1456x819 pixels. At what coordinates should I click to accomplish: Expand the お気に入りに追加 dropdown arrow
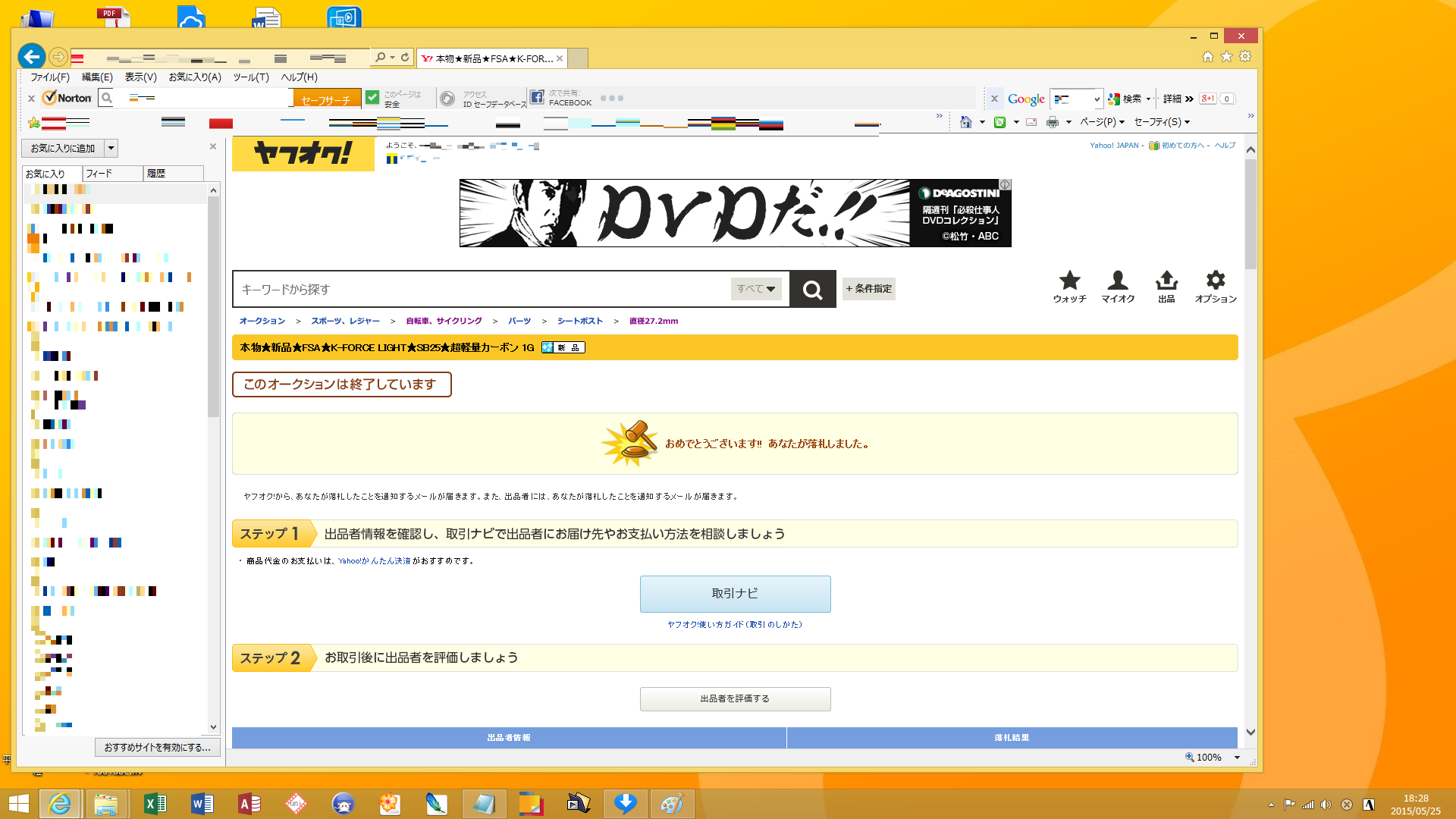(111, 148)
